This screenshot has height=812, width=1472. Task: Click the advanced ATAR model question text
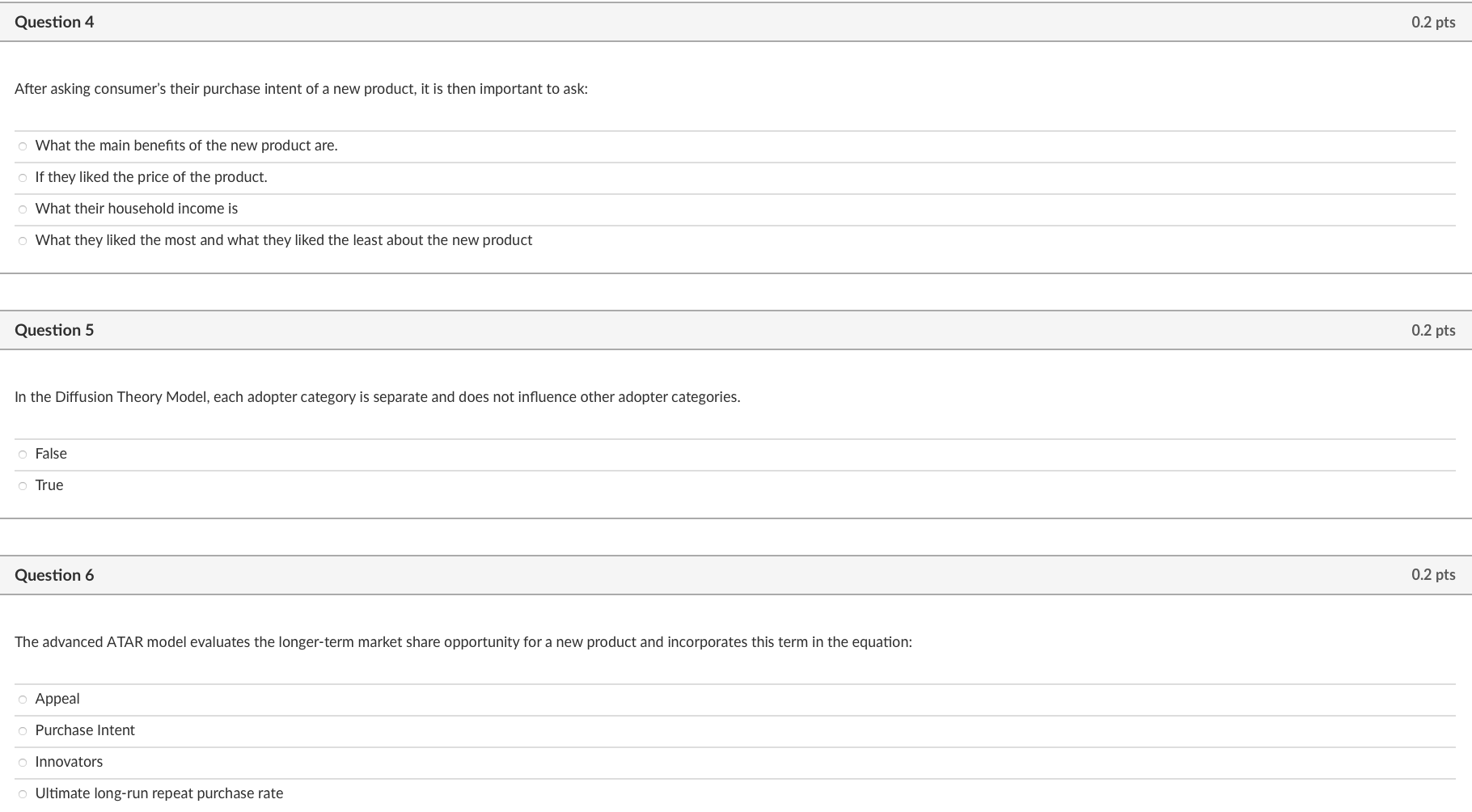pos(463,641)
